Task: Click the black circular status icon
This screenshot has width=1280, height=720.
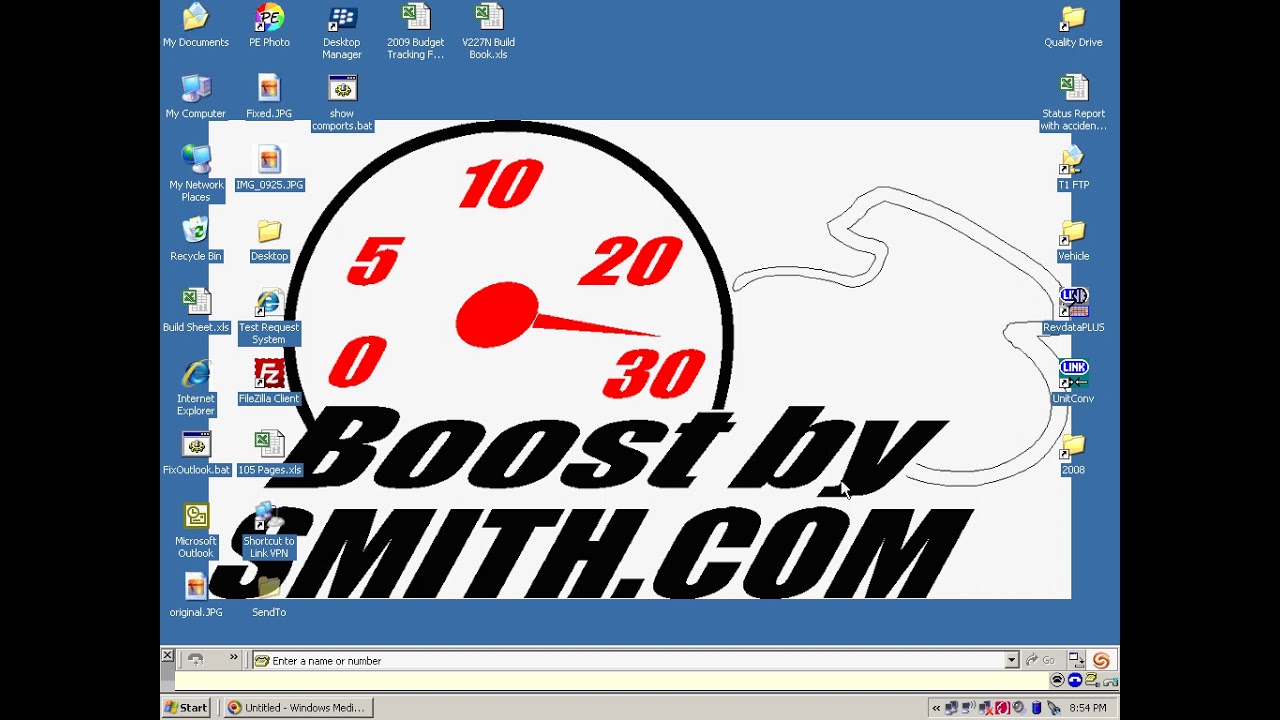Action: pyautogui.click(x=1057, y=680)
